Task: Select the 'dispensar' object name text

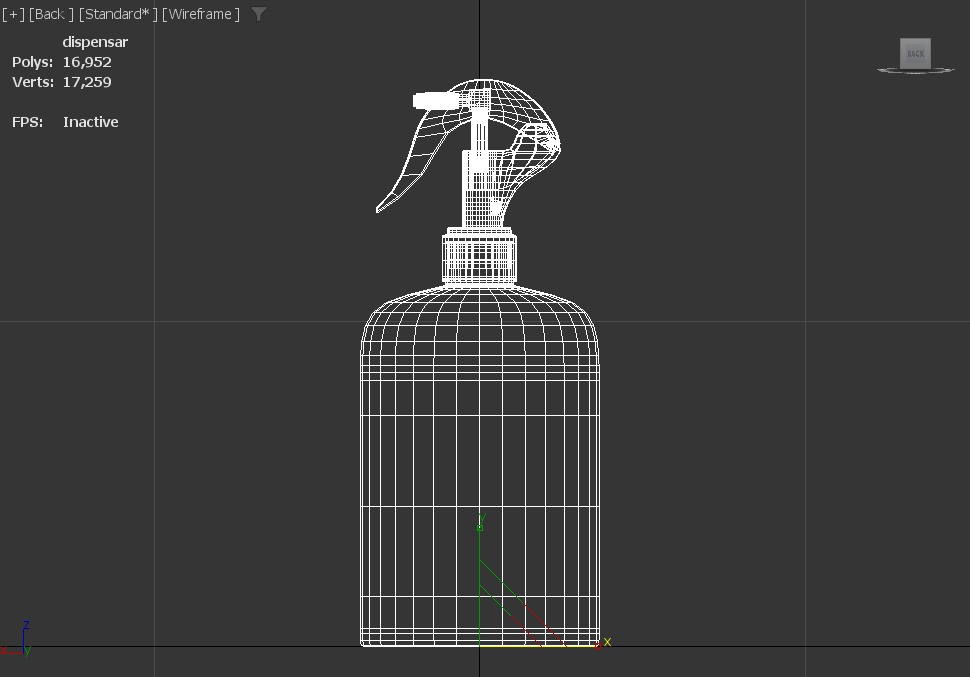Action: pos(95,42)
